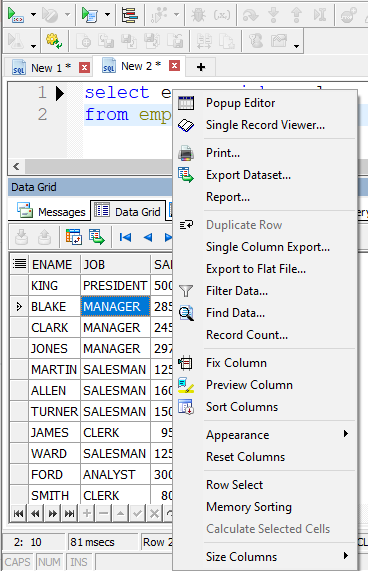The image size is (368, 571).
Task: Select Find Data menu entry
Action: (236, 313)
